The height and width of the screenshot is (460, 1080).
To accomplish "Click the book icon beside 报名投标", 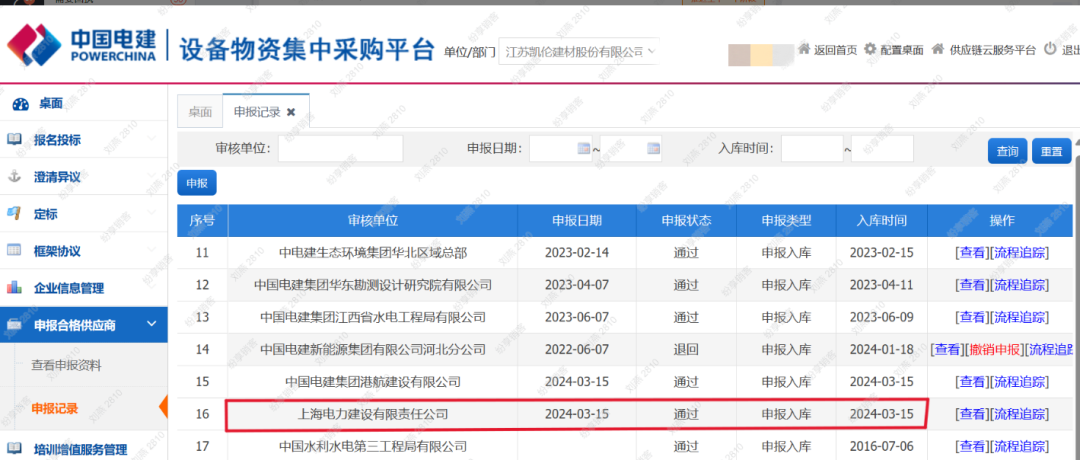I will coord(14,140).
